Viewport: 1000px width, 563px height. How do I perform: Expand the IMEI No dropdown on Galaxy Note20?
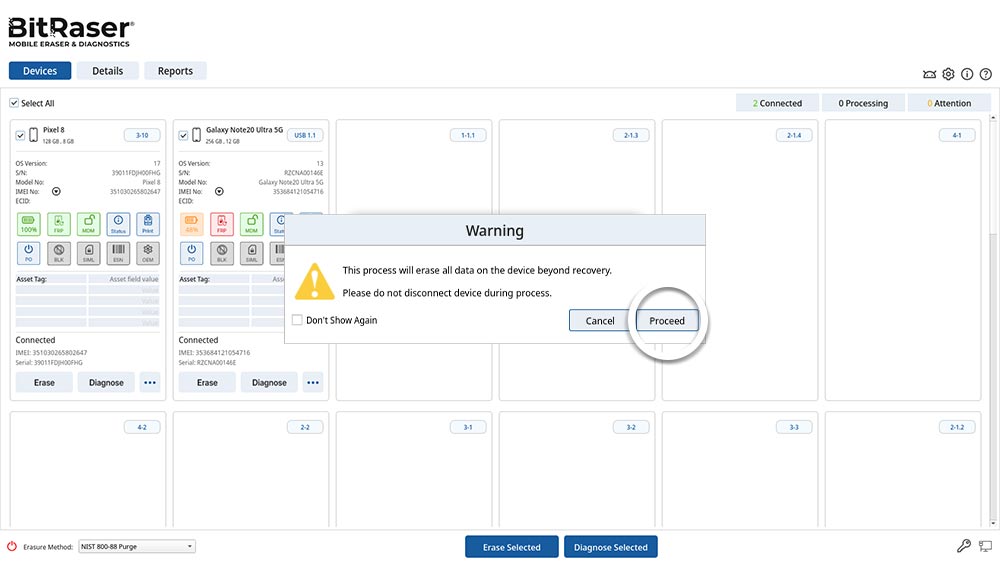tap(219, 191)
